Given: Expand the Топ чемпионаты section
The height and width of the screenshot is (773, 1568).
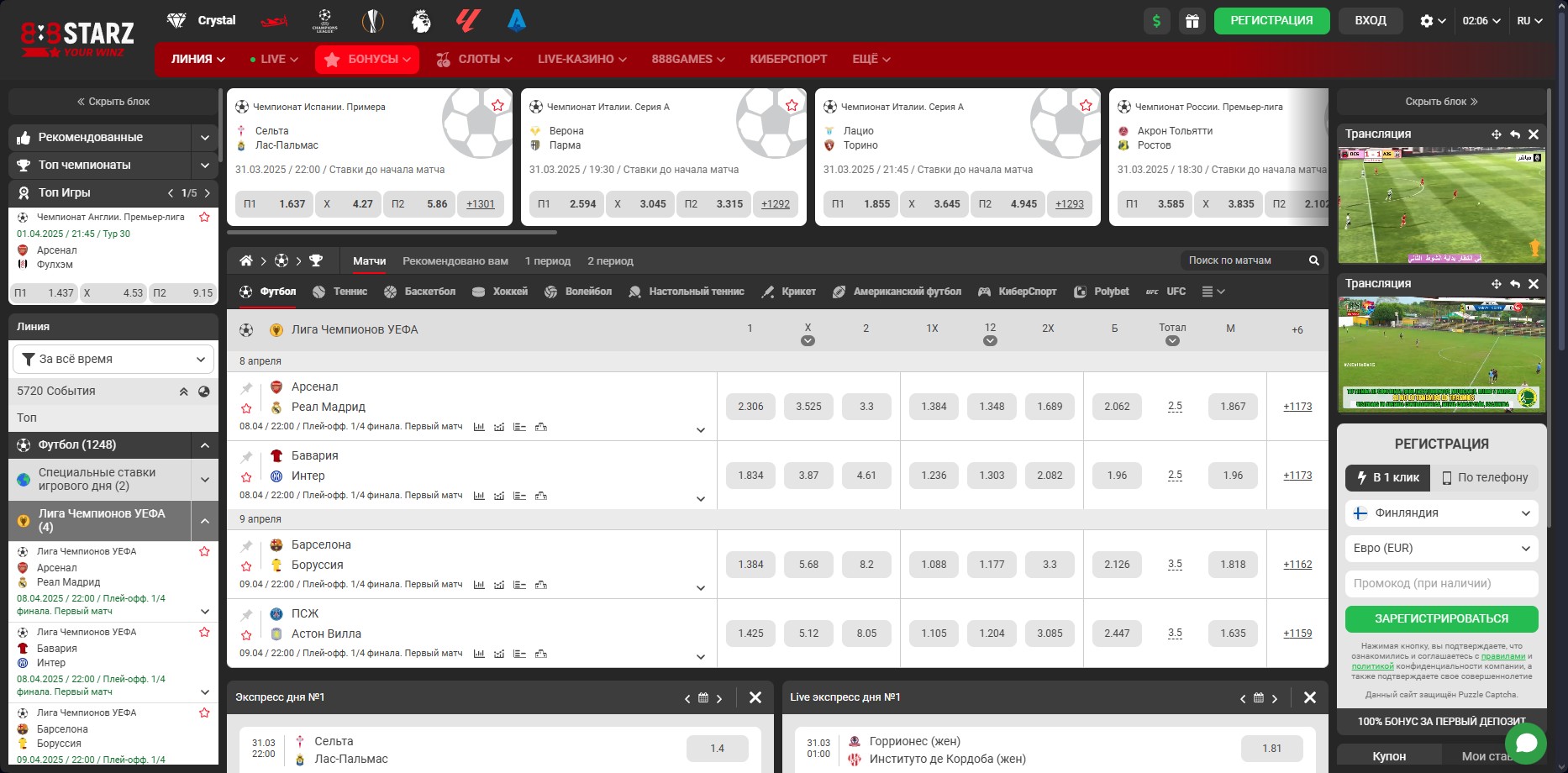Looking at the screenshot, I should 205,165.
